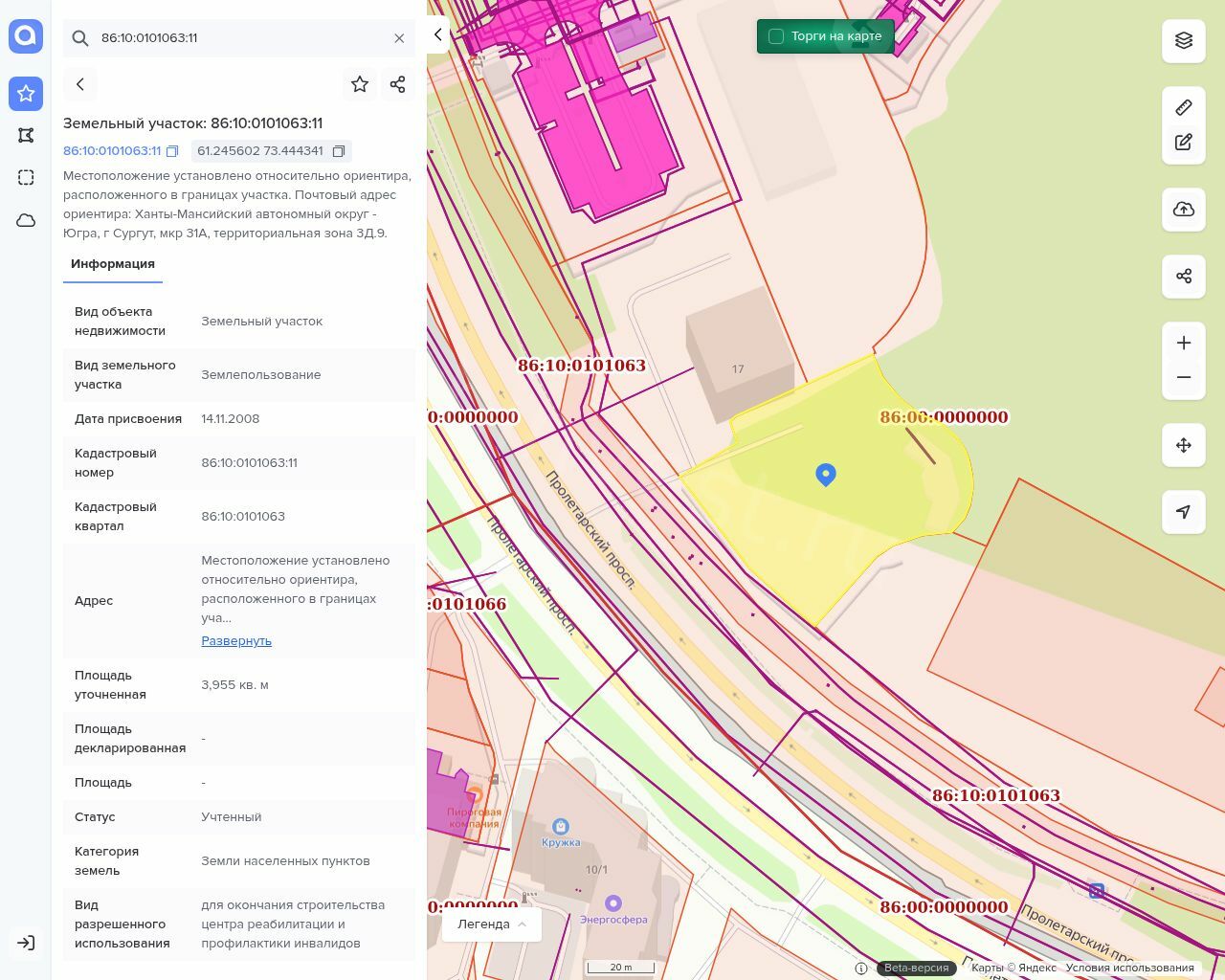
Task: Add this land parcel to favorites
Action: point(360,84)
